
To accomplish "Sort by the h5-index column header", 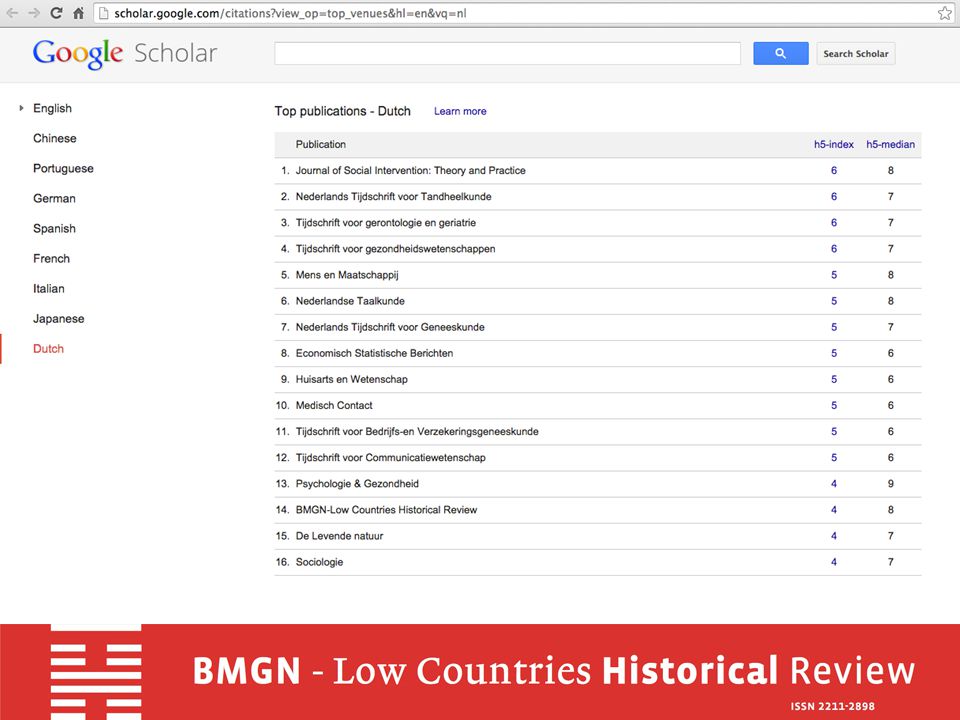I will (x=833, y=144).
